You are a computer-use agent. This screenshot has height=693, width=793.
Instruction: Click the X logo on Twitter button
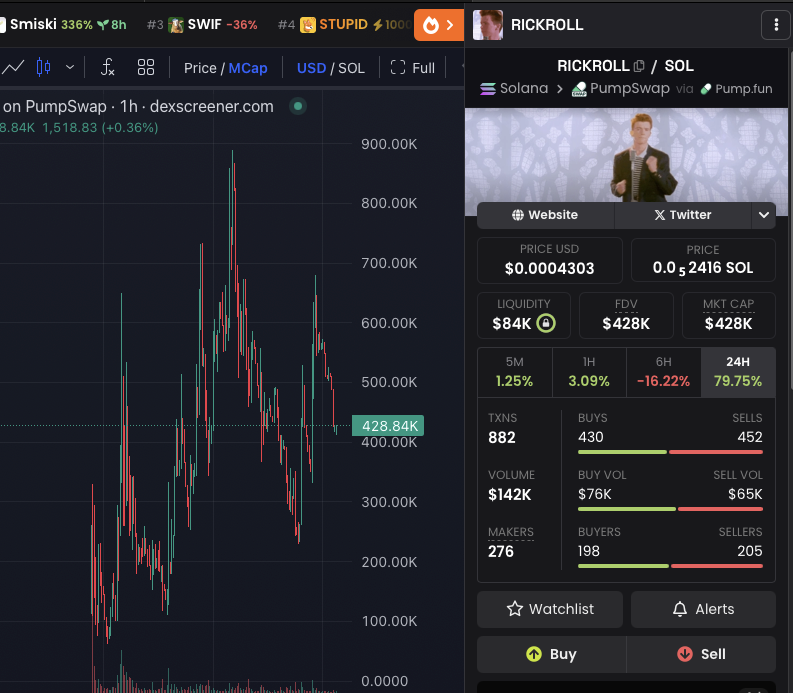(x=659, y=215)
